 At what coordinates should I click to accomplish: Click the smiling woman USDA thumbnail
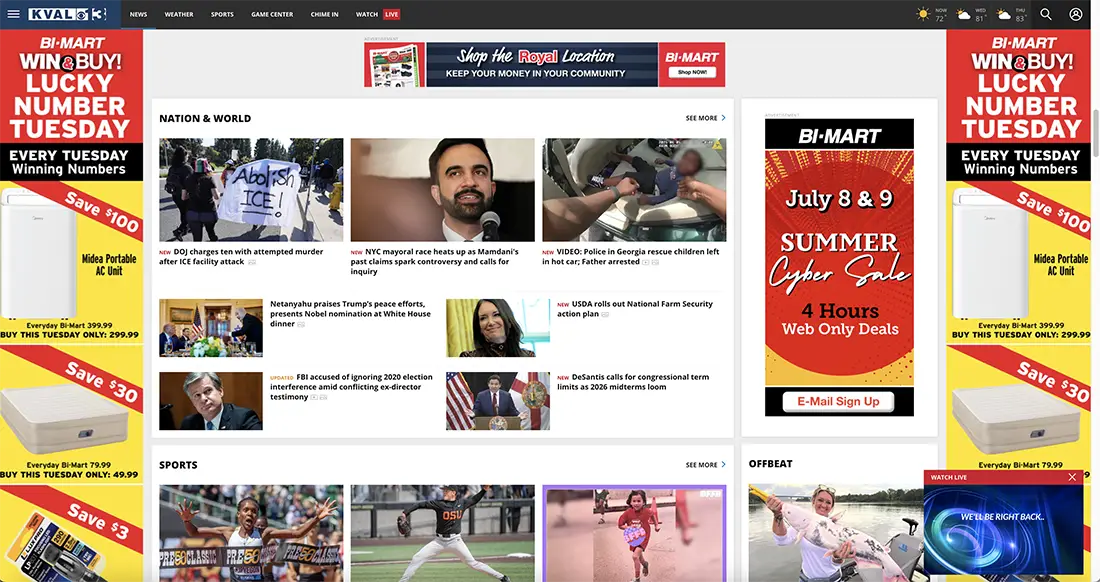[x=498, y=328]
